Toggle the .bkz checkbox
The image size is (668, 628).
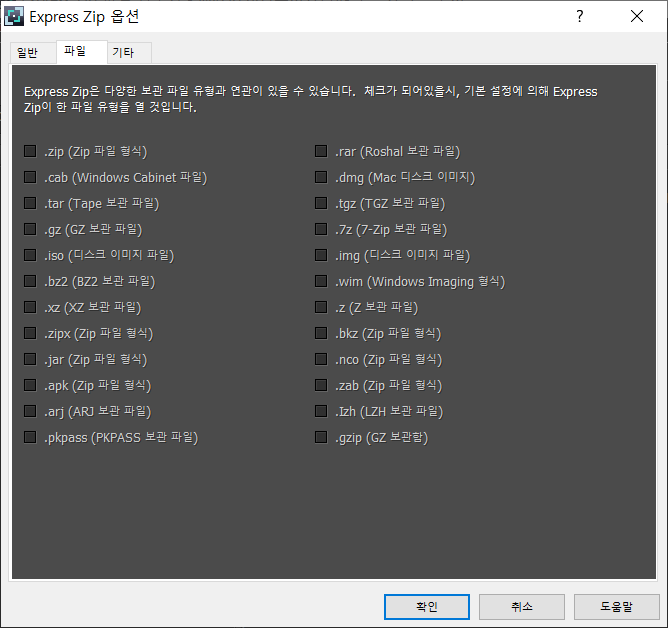(321, 333)
